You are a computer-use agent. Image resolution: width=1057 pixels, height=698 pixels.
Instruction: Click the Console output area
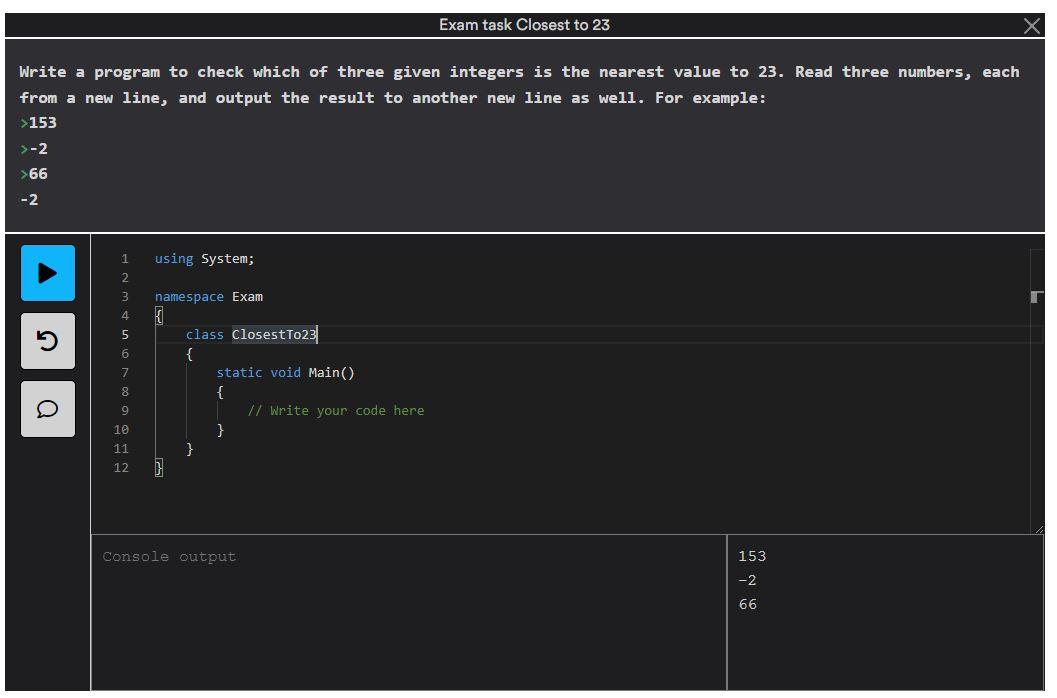click(409, 612)
